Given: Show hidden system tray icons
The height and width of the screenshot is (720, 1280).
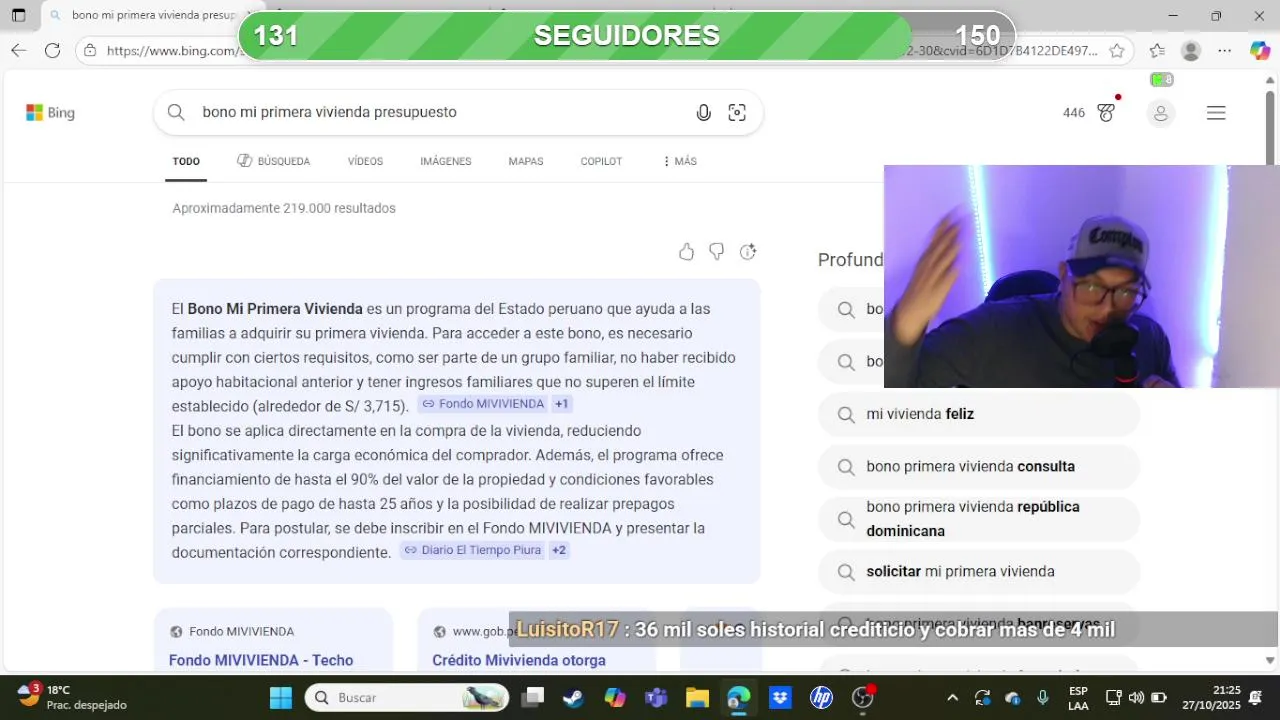Looking at the screenshot, I should (952, 697).
